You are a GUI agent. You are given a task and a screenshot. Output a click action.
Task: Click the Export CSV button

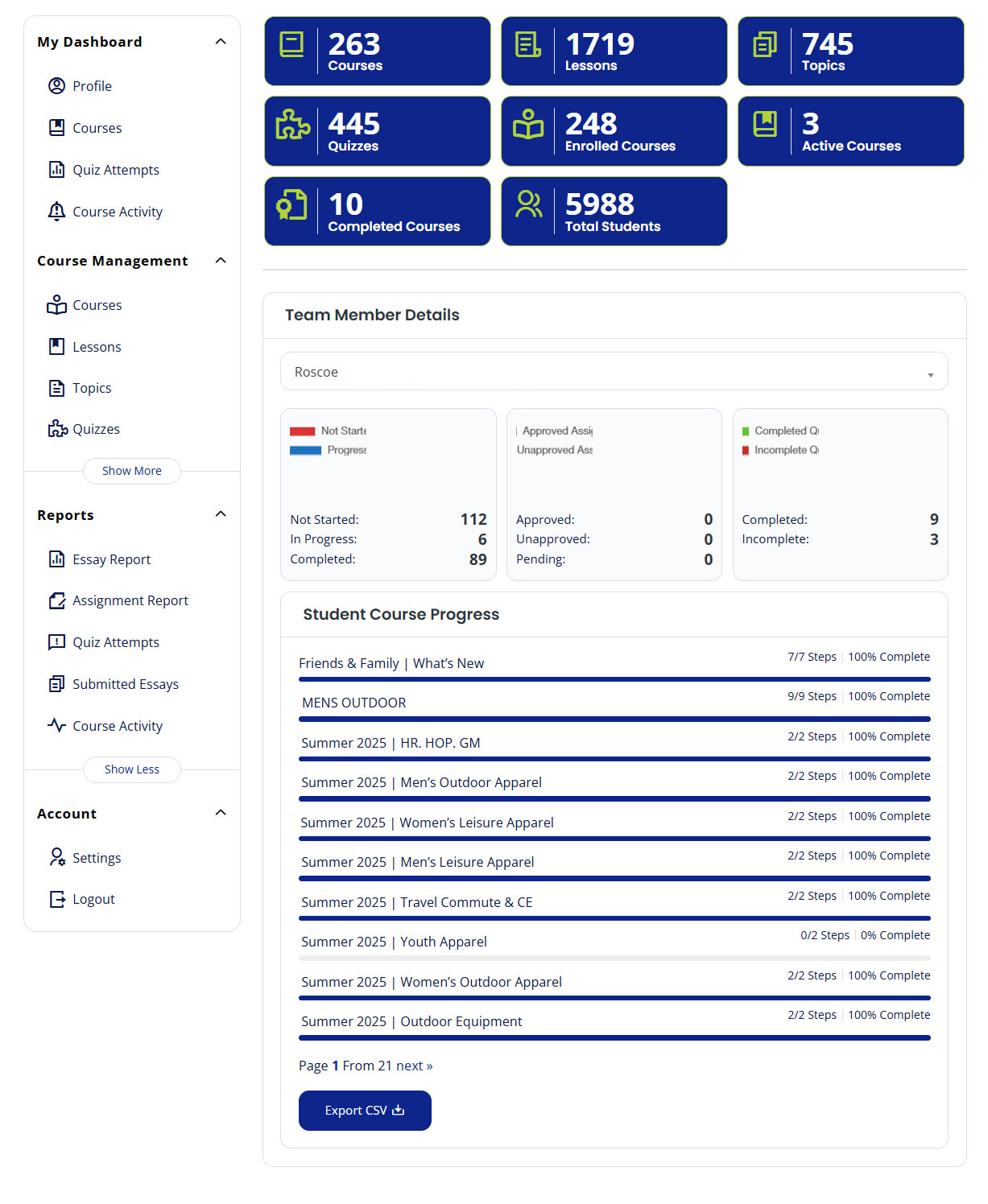[x=365, y=1111]
